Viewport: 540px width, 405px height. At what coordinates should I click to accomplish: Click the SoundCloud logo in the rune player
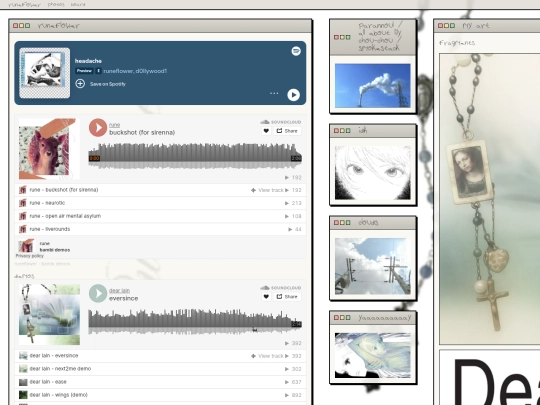(281, 122)
